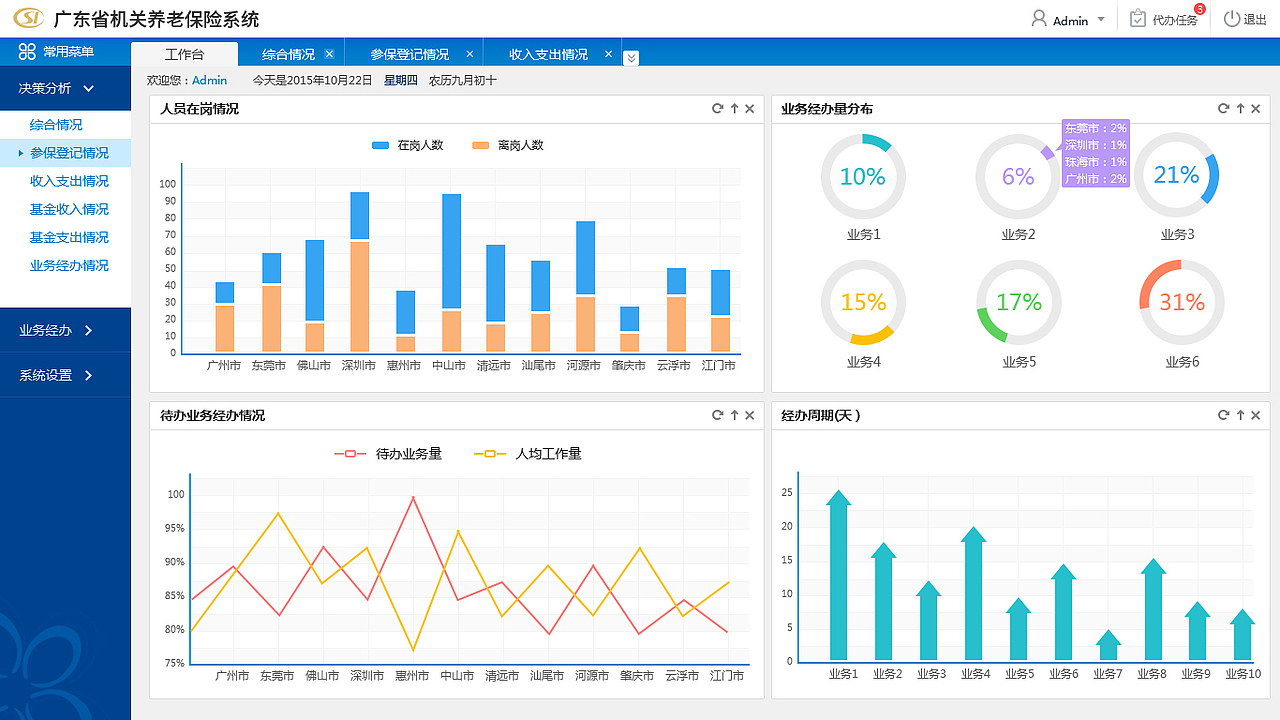Open 综合情况 in the sidebar
The image size is (1280, 720).
56,125
